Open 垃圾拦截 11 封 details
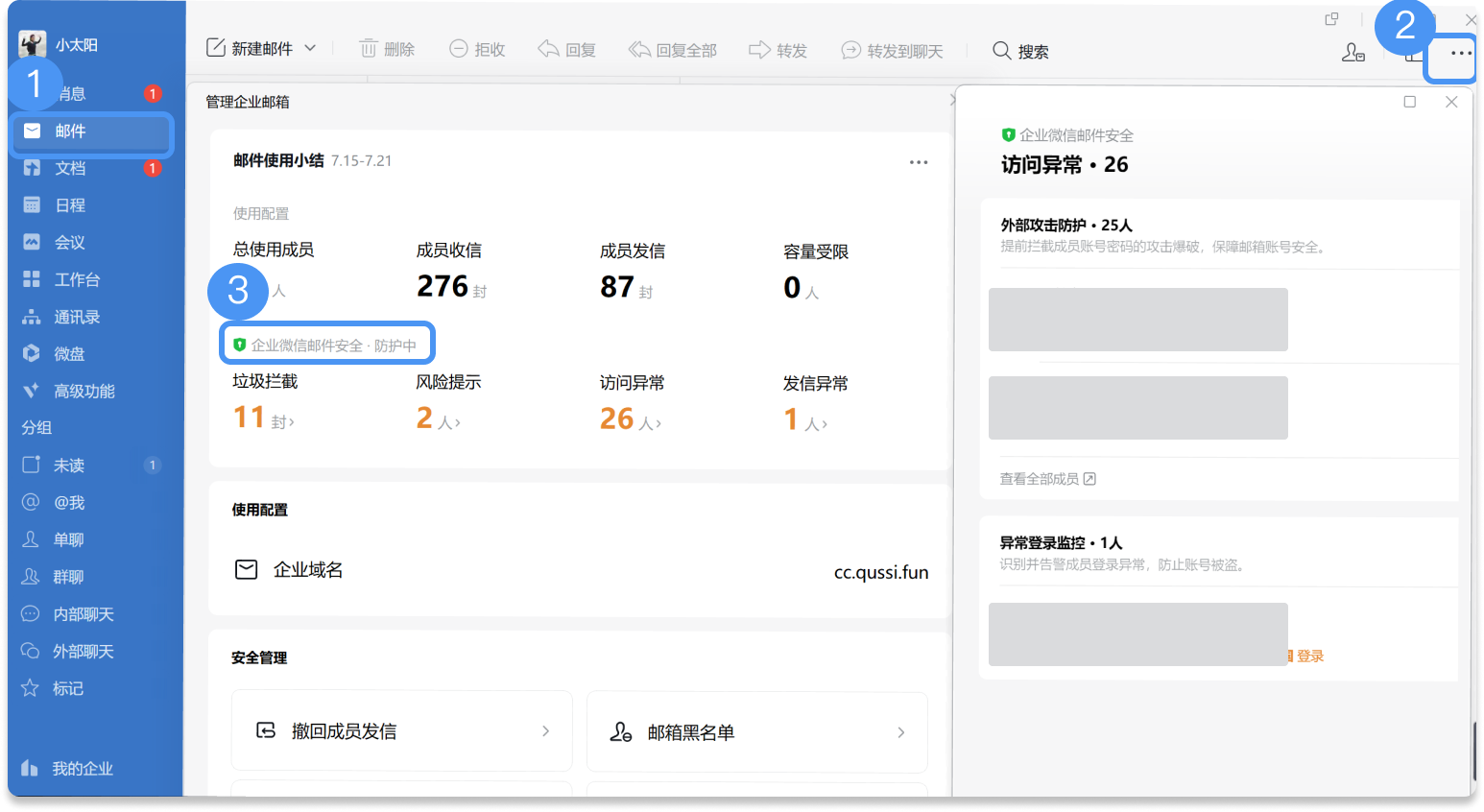 tap(264, 418)
